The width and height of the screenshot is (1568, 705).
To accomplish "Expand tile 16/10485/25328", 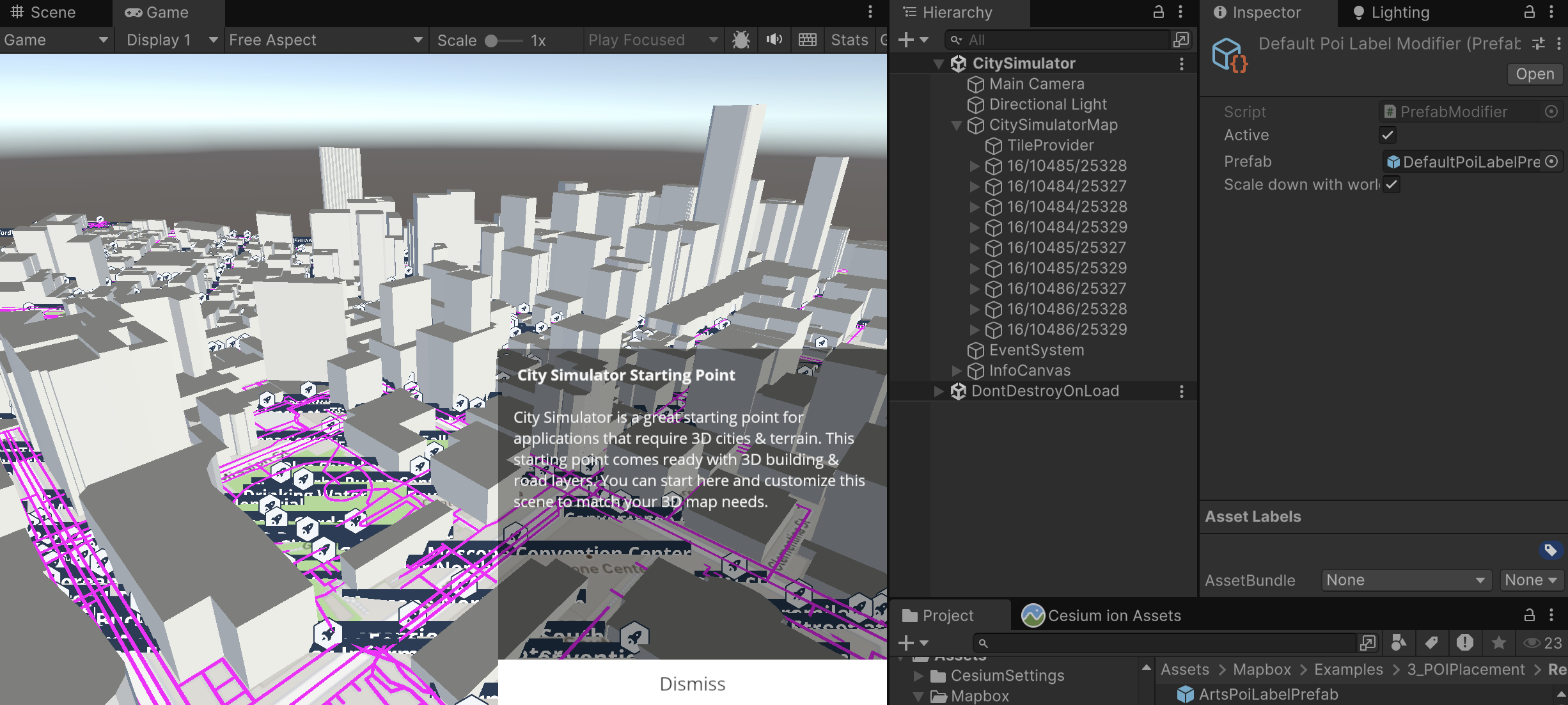I will [x=974, y=166].
